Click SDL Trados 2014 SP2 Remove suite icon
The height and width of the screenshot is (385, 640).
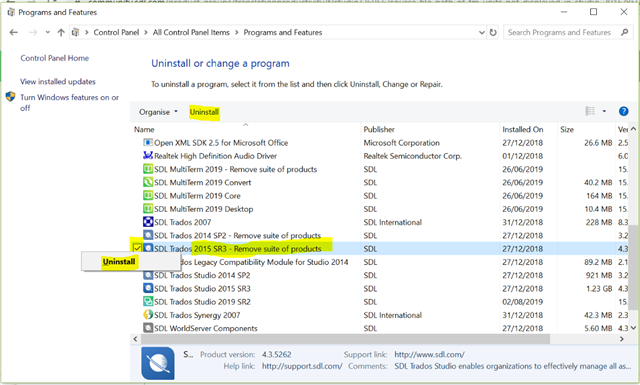pos(148,235)
